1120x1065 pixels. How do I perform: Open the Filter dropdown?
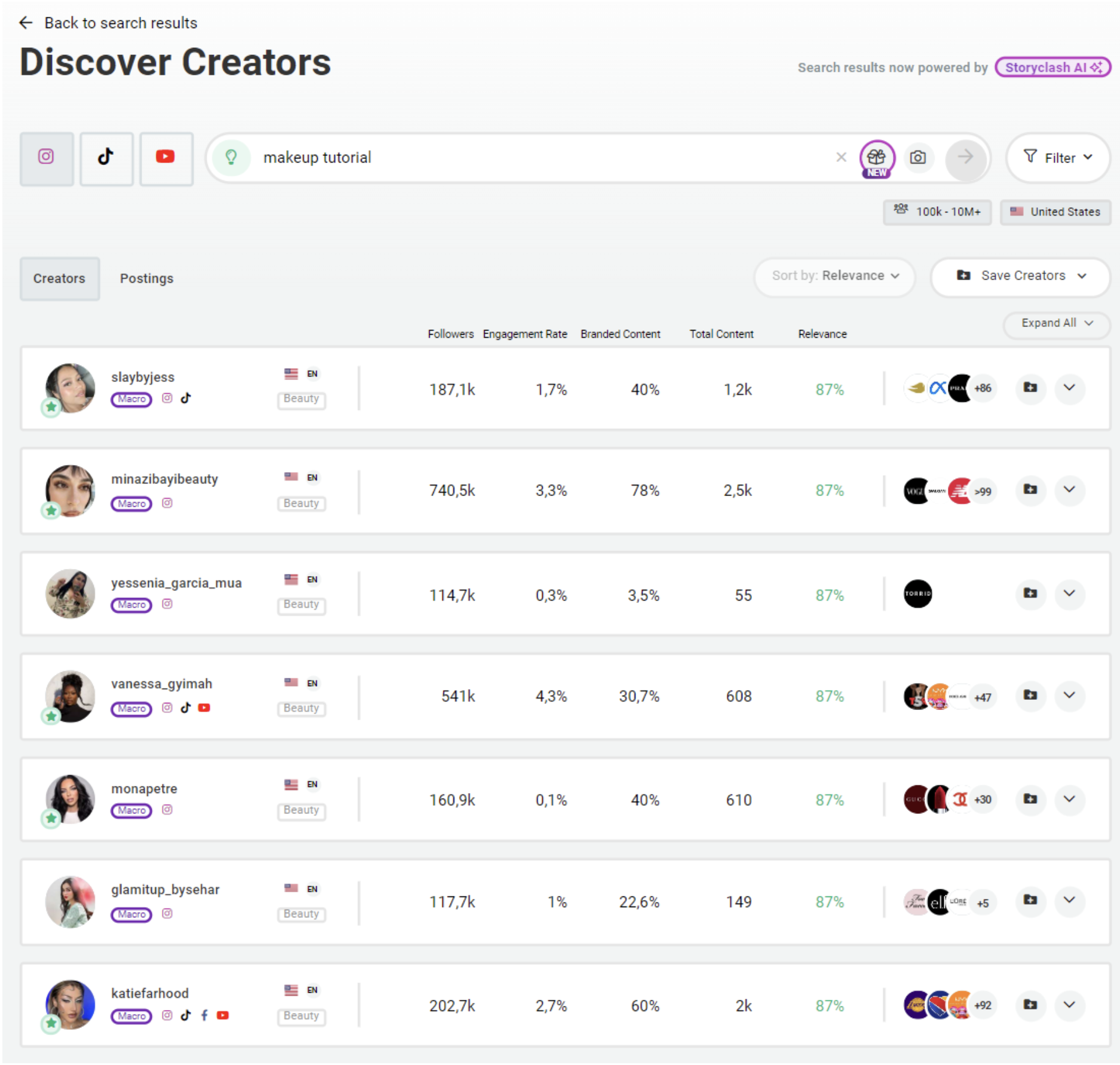[1057, 158]
